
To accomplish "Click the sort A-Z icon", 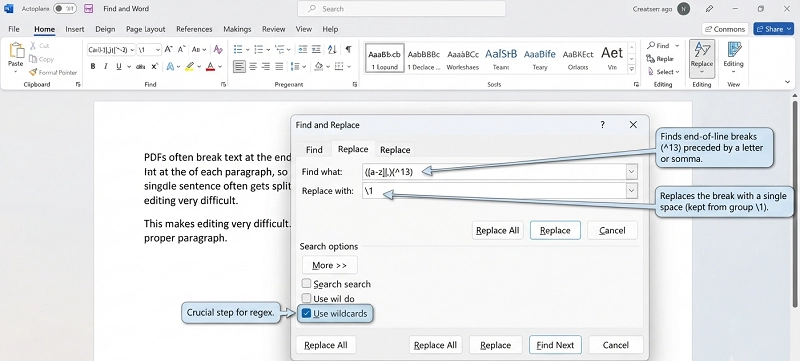I will coord(332,49).
